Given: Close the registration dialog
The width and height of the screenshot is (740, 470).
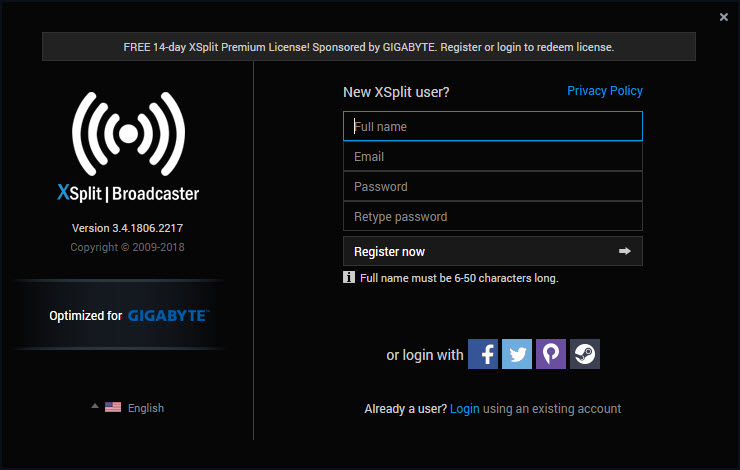Looking at the screenshot, I should tap(723, 17).
